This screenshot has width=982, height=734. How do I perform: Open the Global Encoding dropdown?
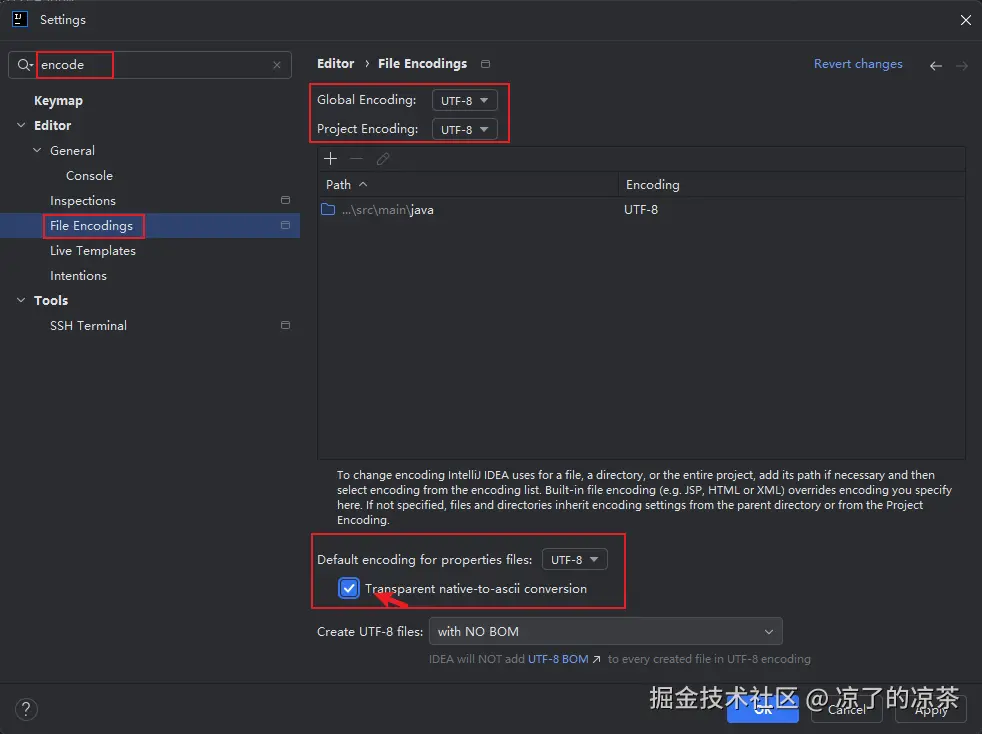tap(465, 100)
